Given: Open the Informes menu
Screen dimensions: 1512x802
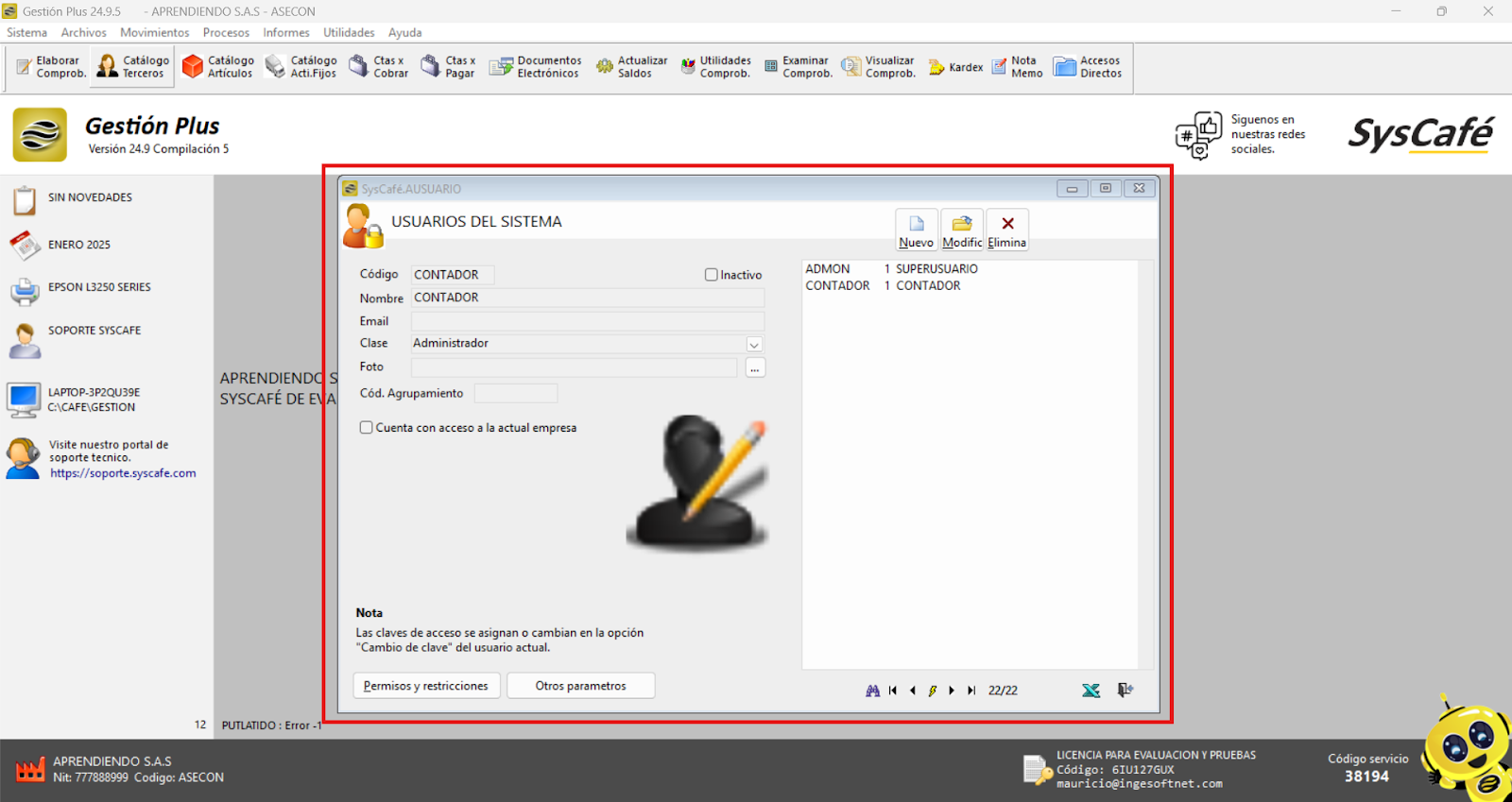Looking at the screenshot, I should 285,32.
